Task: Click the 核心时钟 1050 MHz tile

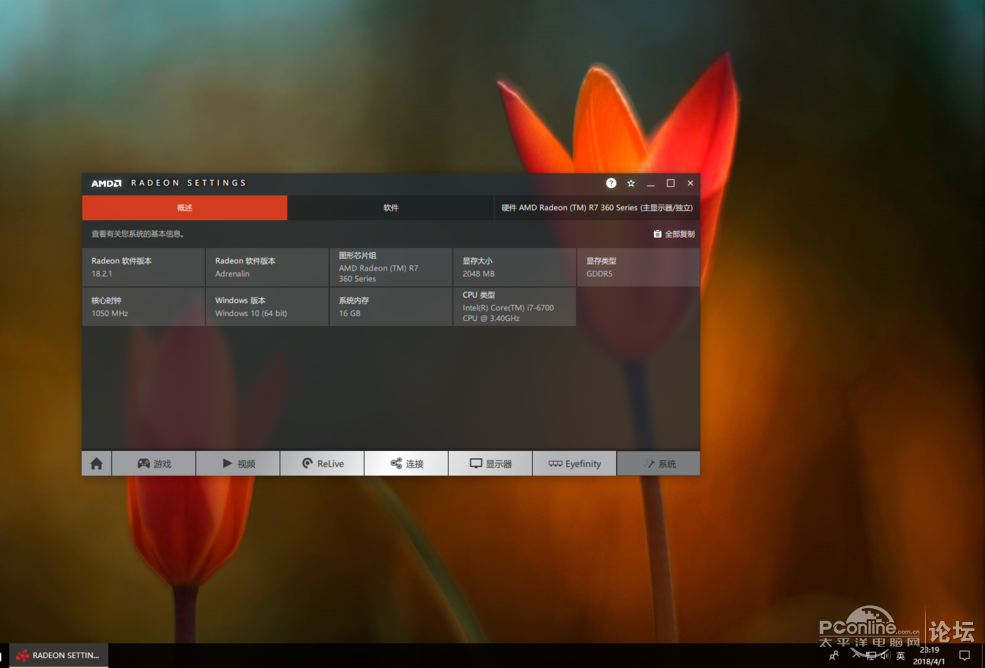Action: pos(143,307)
